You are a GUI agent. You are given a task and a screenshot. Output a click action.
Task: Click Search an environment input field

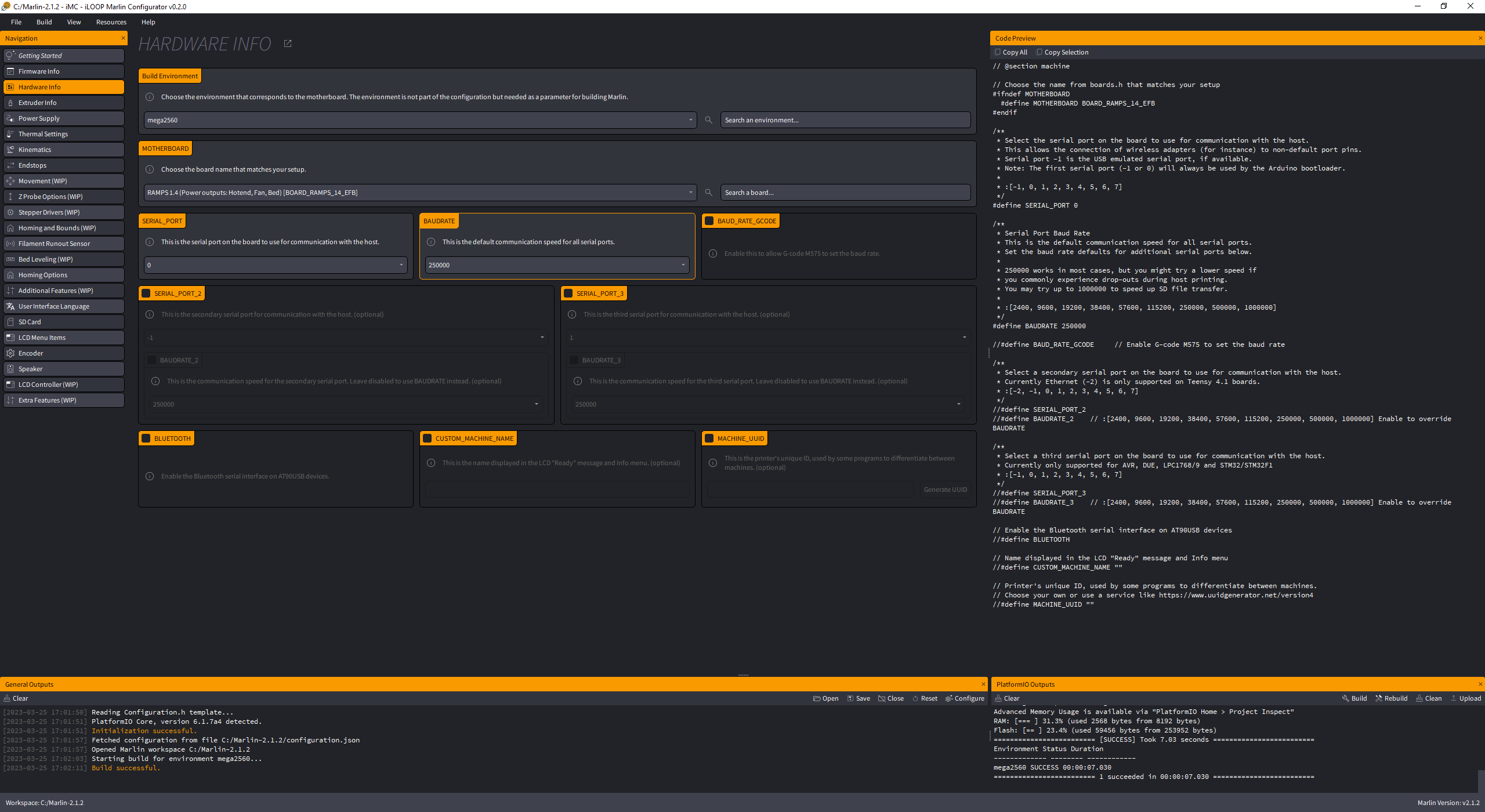tap(845, 120)
